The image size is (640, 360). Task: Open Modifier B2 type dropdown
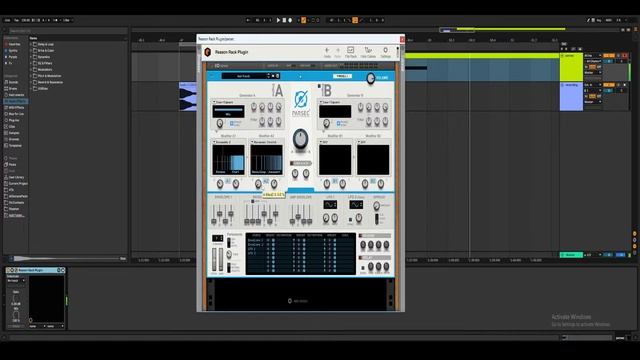(x=363, y=142)
